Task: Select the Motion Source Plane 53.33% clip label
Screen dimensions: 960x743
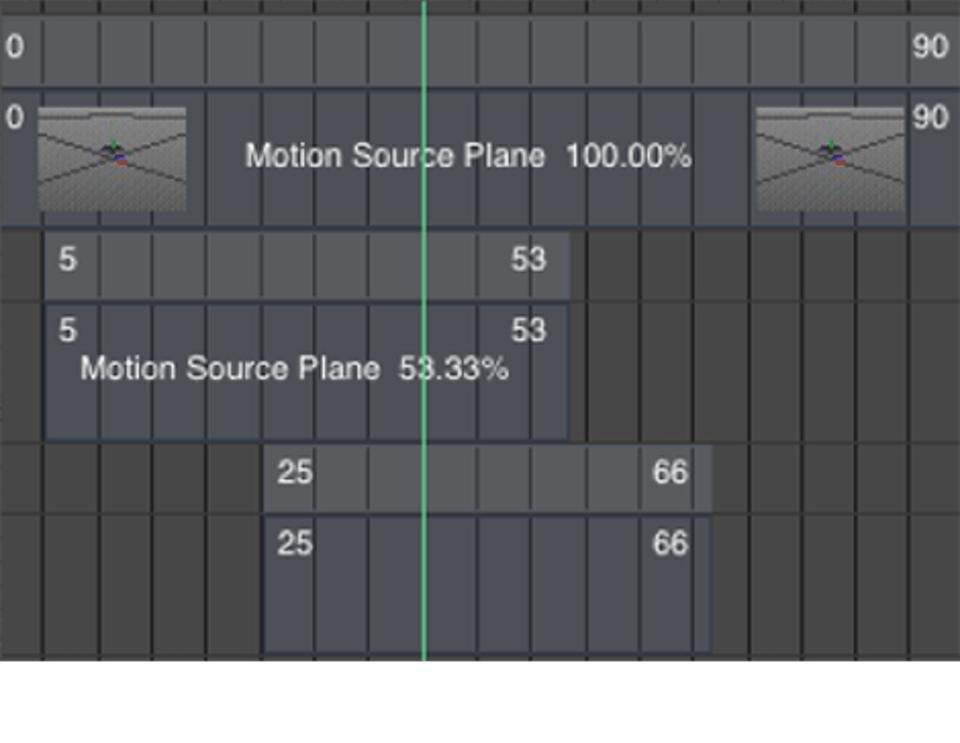Action: [x=294, y=369]
